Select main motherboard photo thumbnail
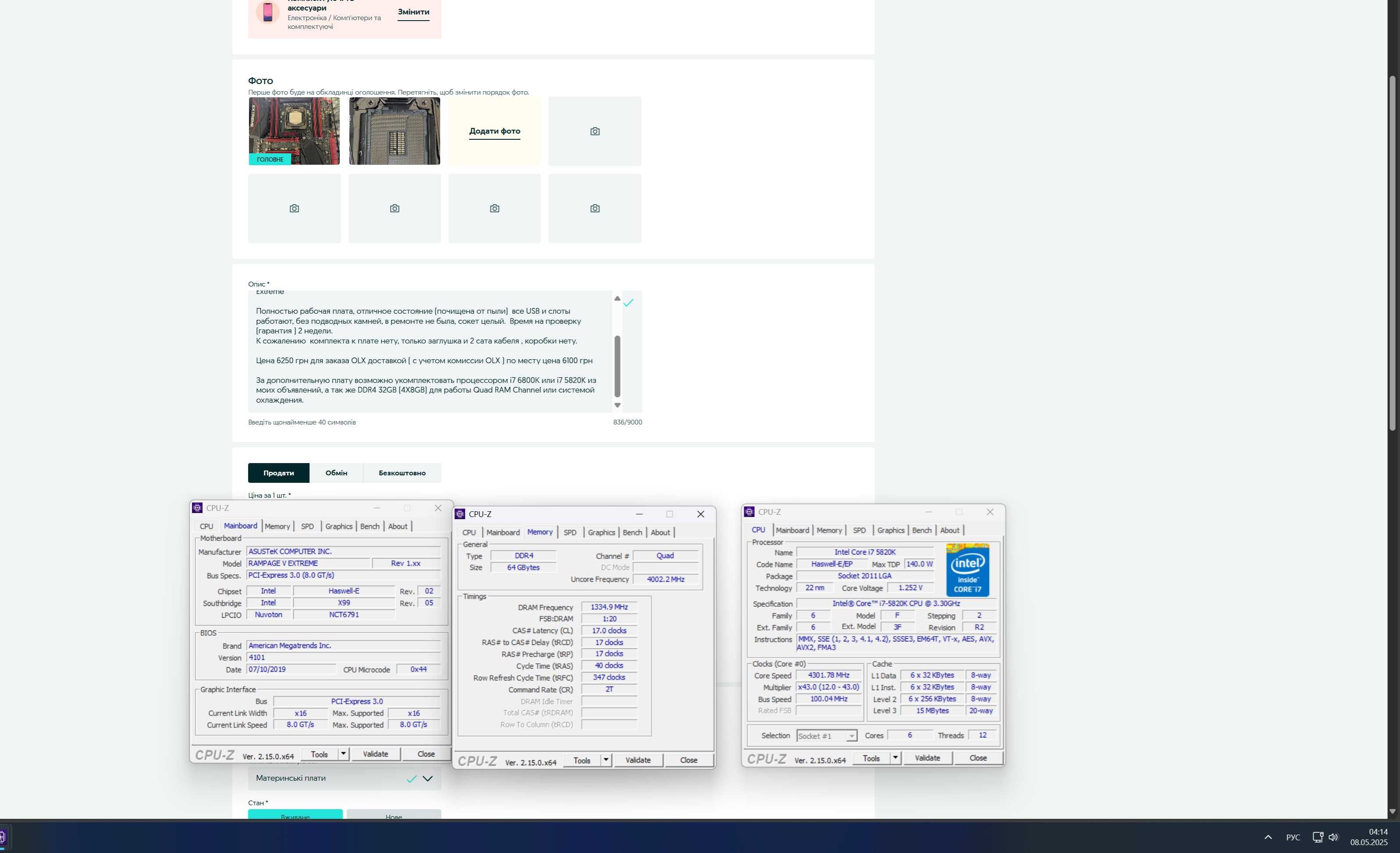Image resolution: width=1400 pixels, height=853 pixels. (294, 131)
